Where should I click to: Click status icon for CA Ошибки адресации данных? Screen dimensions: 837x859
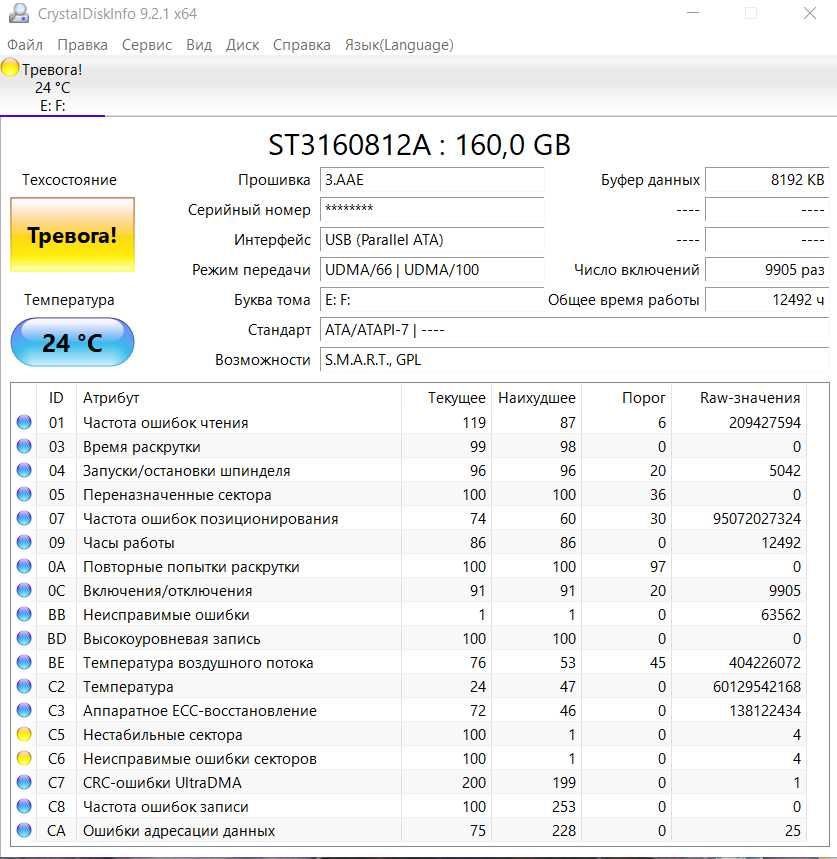(24, 831)
